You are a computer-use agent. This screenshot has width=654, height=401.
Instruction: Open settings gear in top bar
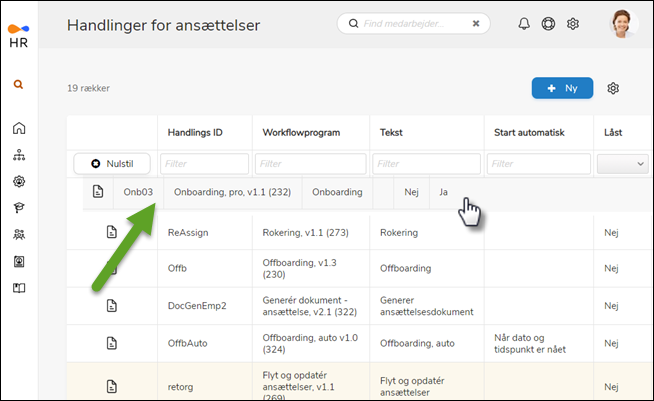(573, 24)
